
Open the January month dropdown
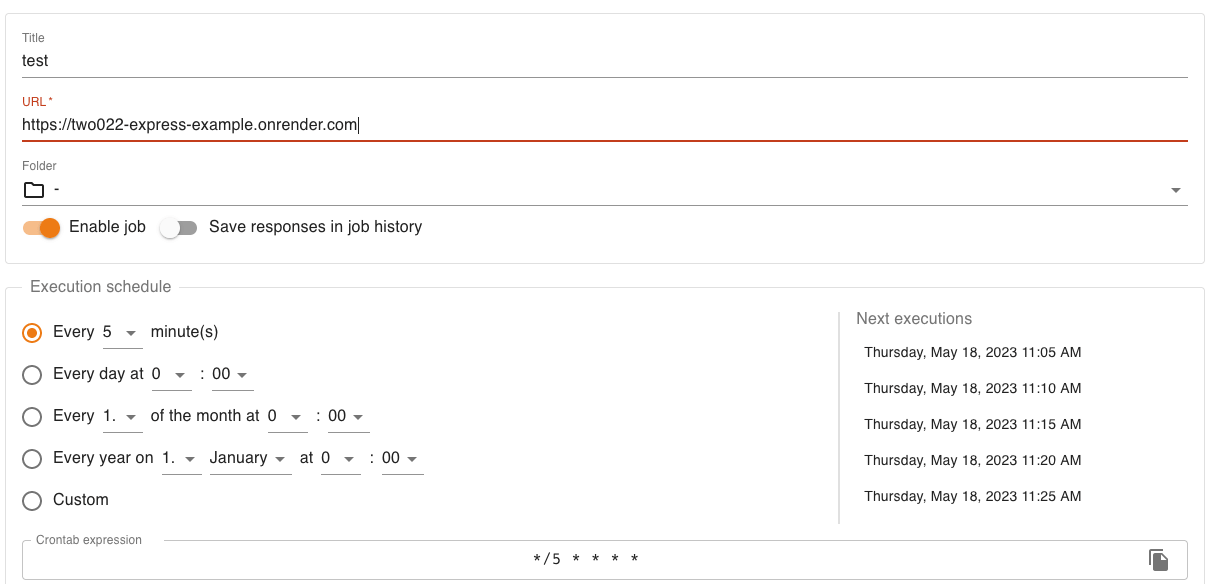[x=250, y=459]
